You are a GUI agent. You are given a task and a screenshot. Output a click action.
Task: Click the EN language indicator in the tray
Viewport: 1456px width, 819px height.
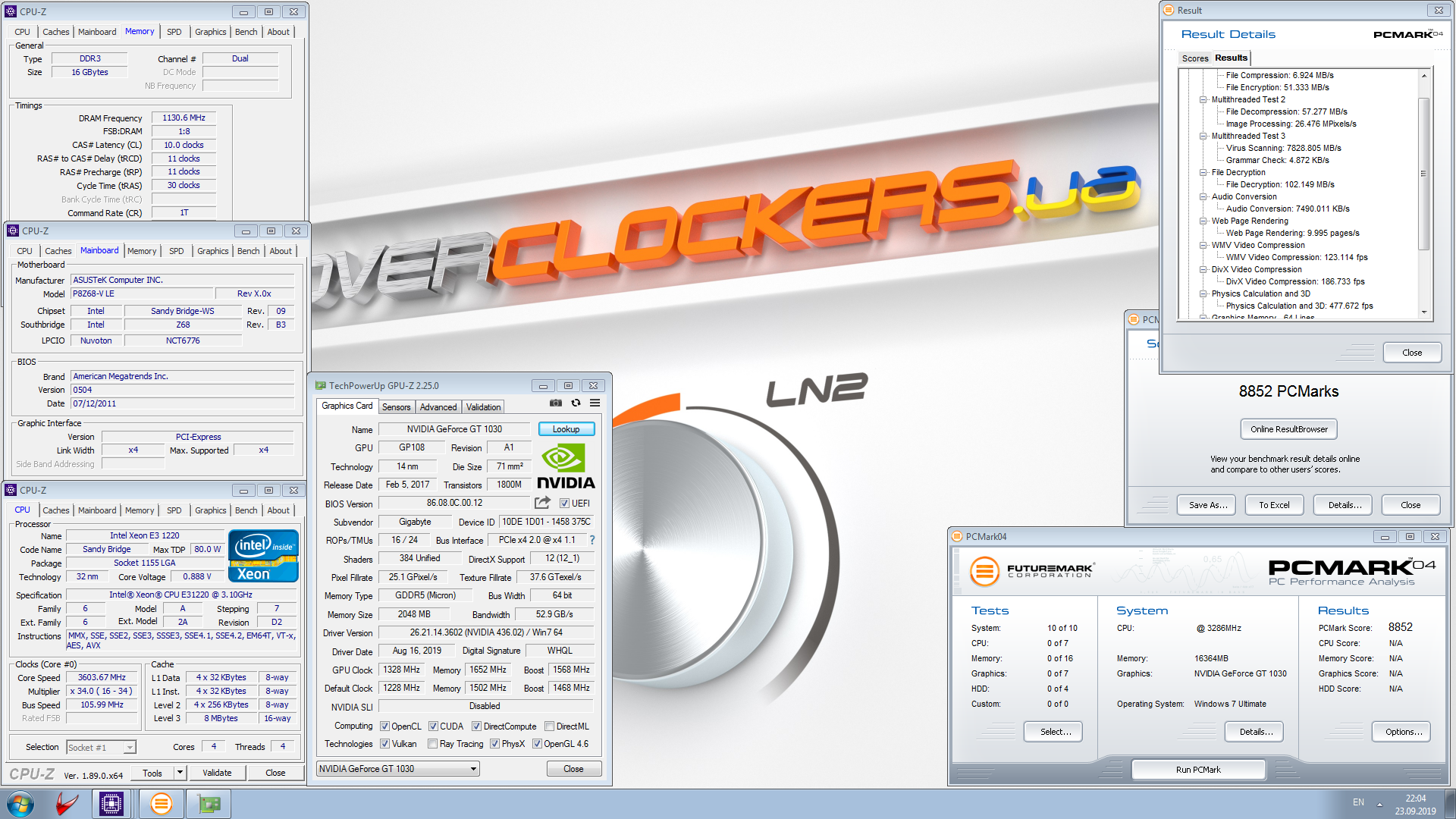pos(1358,802)
